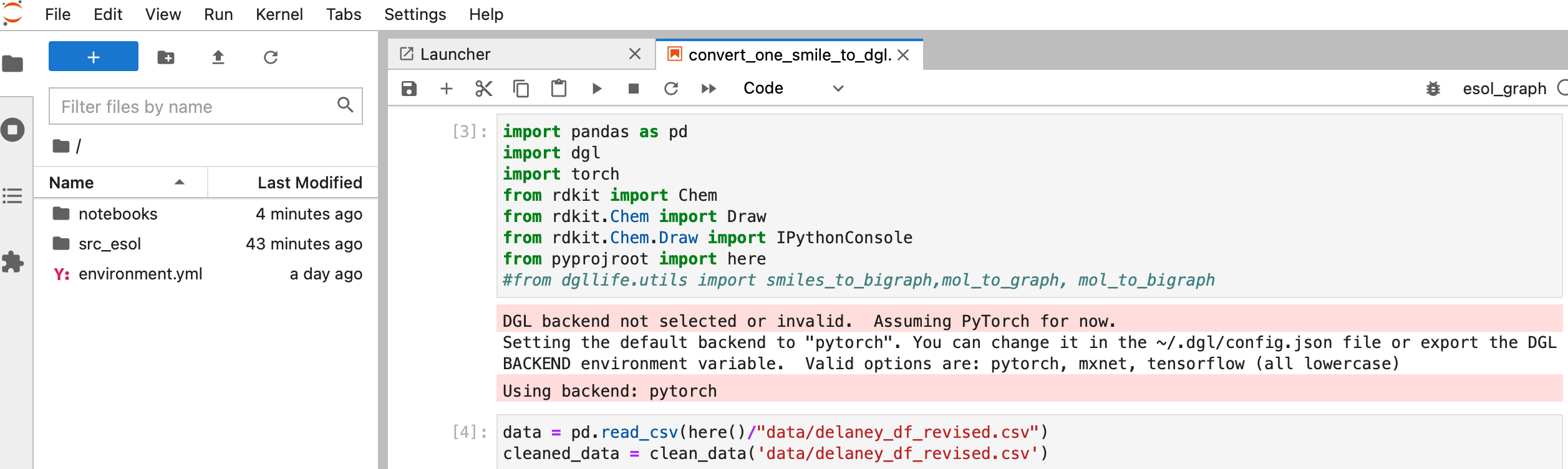
Task: Open the Tabs menu
Action: (344, 14)
